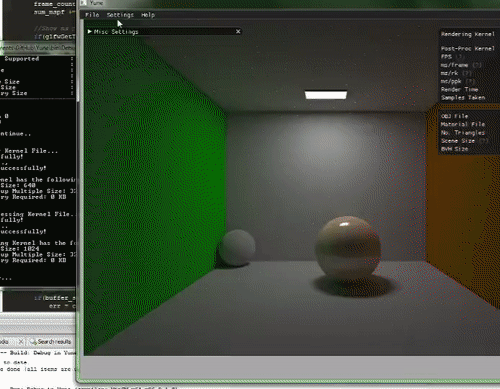Screen dimensions: 500x389
Task: Click the small grey sphere near green wall
Action: tap(237, 248)
